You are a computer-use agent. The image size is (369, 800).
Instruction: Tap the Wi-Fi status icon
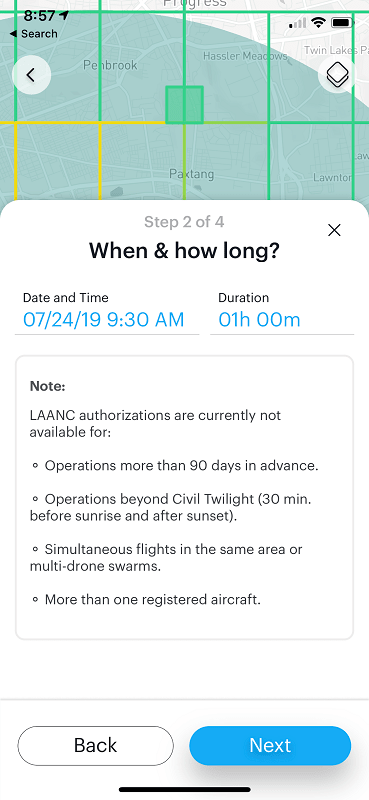pos(319,22)
